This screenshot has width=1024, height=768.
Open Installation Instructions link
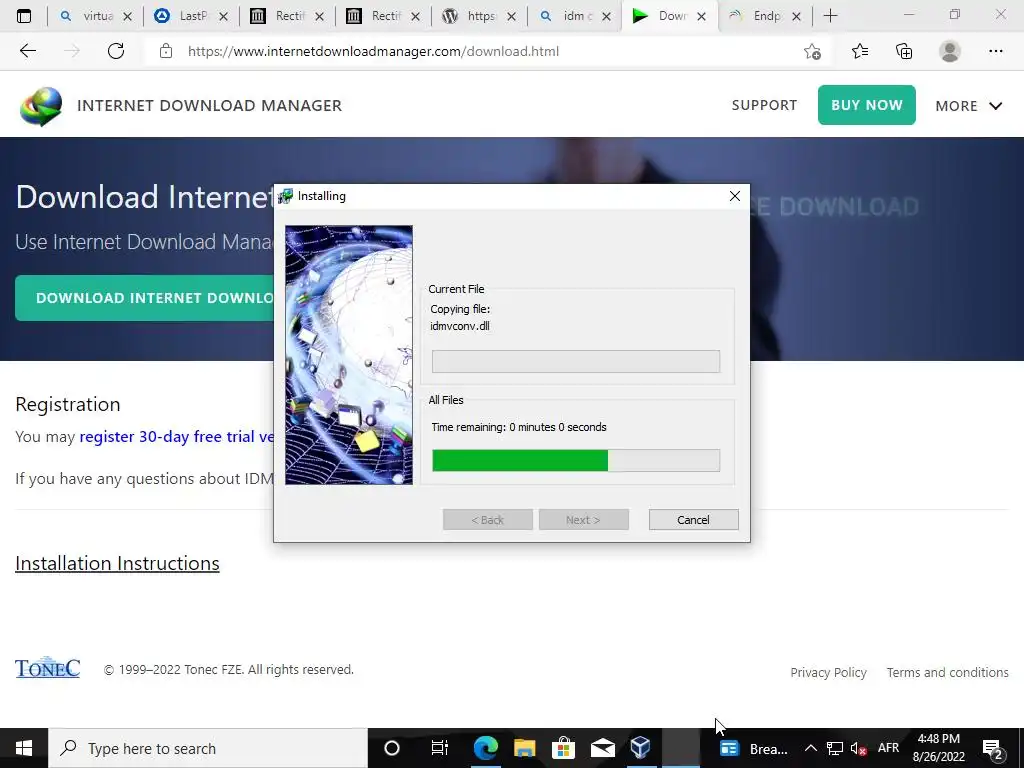point(118,563)
